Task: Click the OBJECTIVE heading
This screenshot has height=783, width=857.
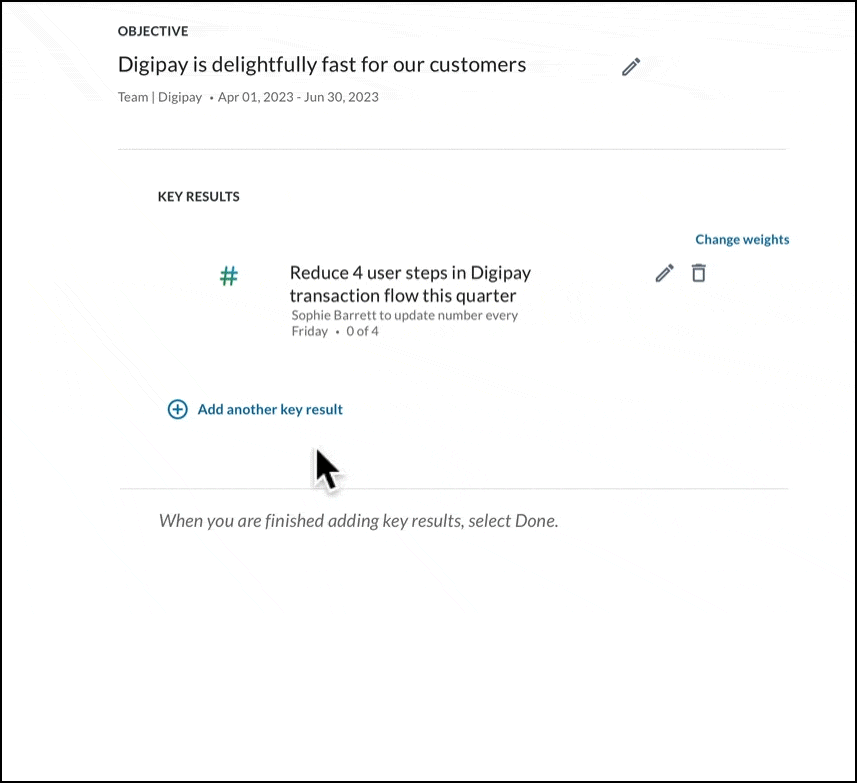Action: click(153, 31)
